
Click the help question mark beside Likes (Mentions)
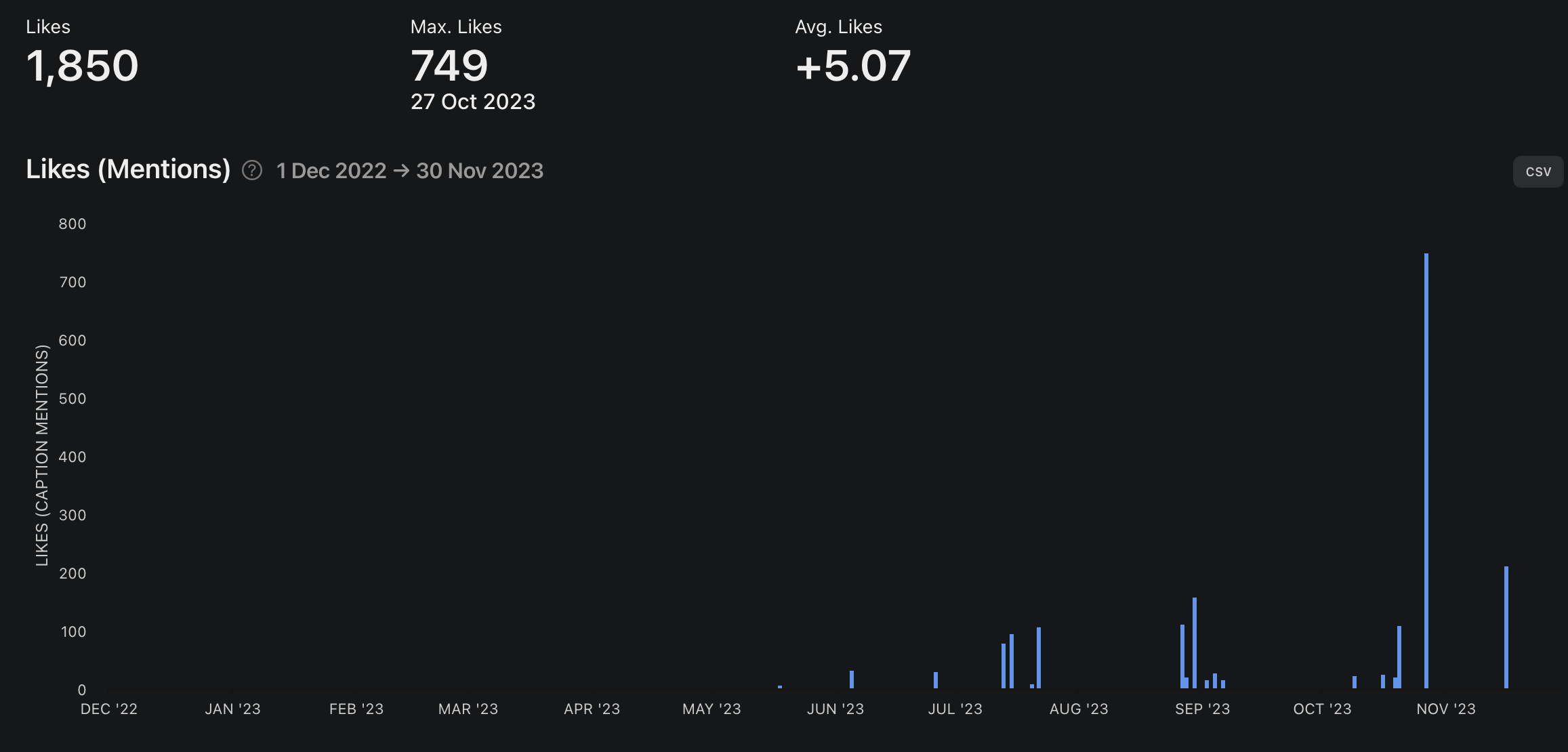coord(252,170)
